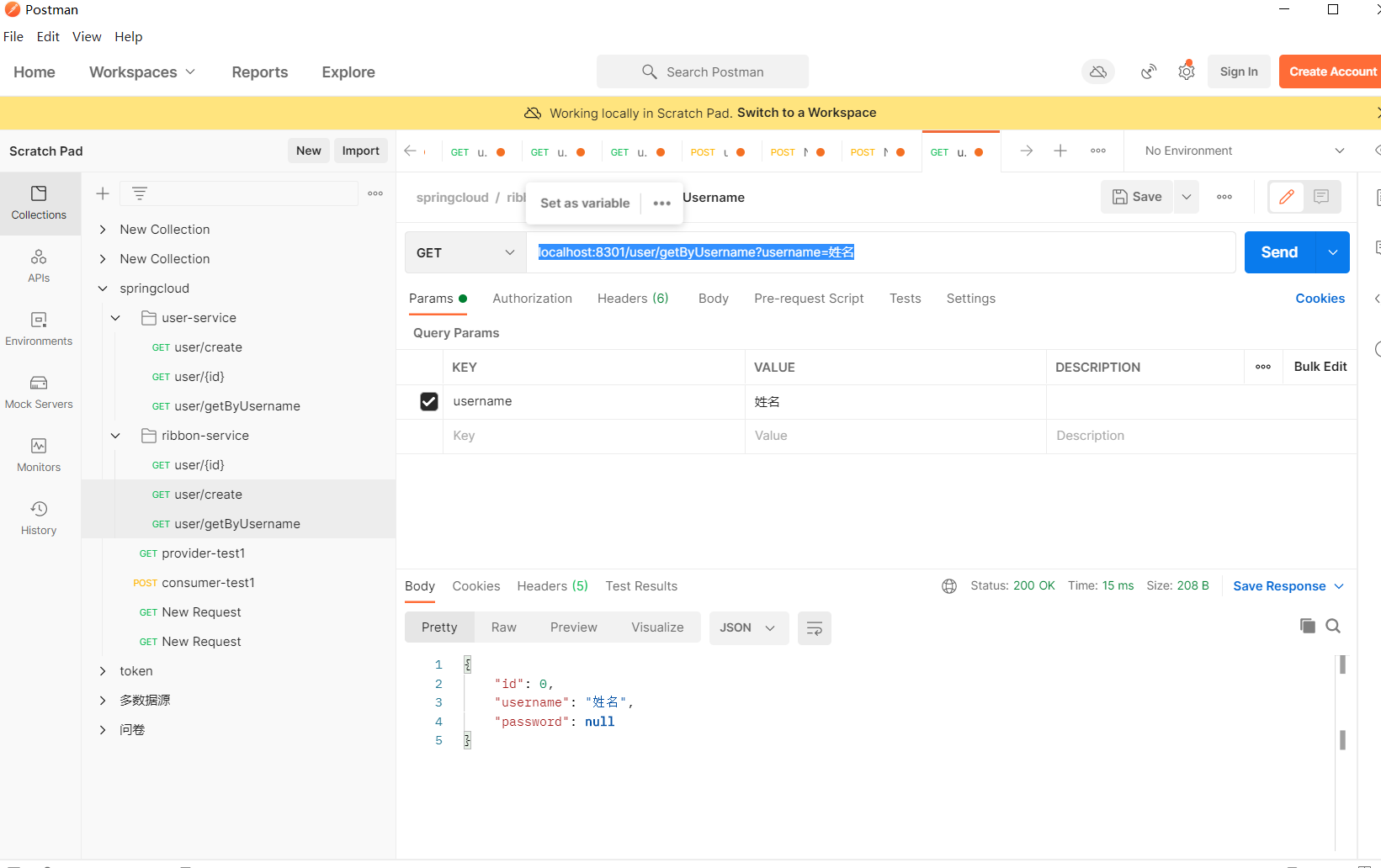Toggle line wrap in response viewer
1381x868 pixels.
pos(815,628)
